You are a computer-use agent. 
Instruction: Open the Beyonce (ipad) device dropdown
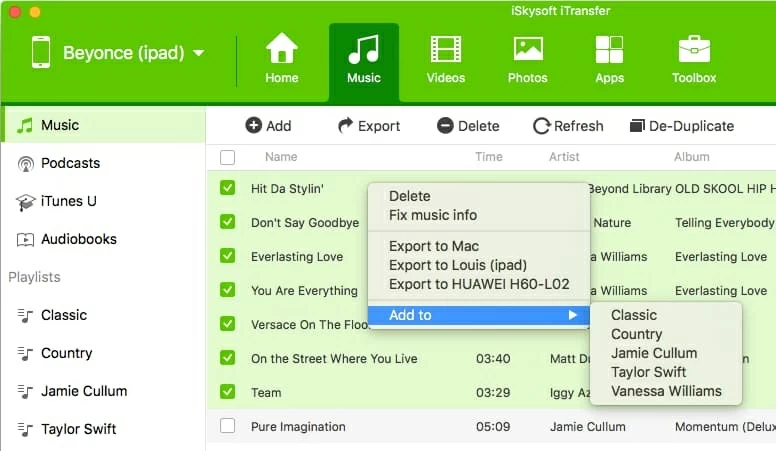198,53
